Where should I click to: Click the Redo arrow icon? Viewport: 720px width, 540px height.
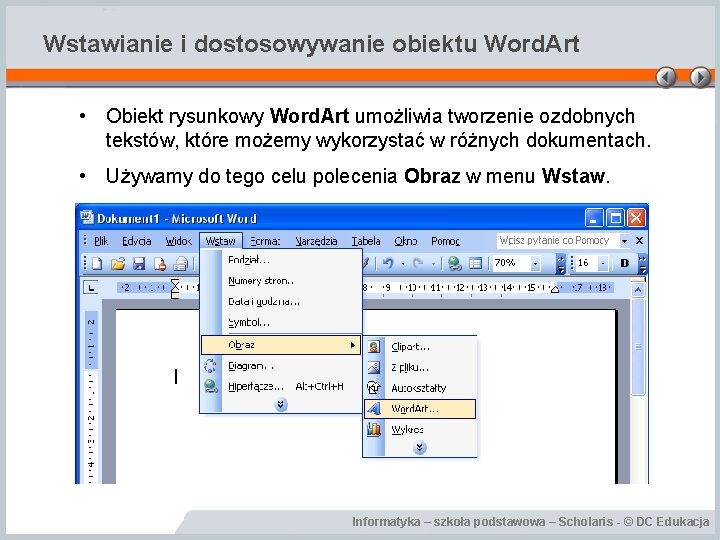[x=418, y=263]
